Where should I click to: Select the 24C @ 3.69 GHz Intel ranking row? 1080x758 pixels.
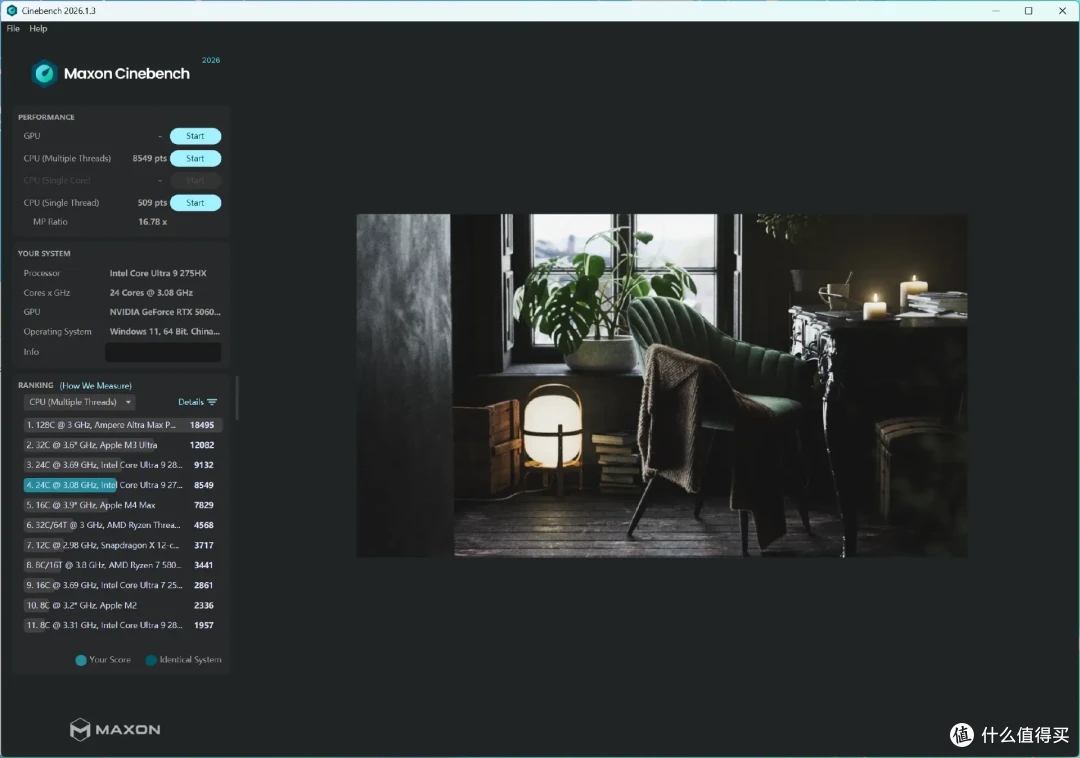(121, 465)
